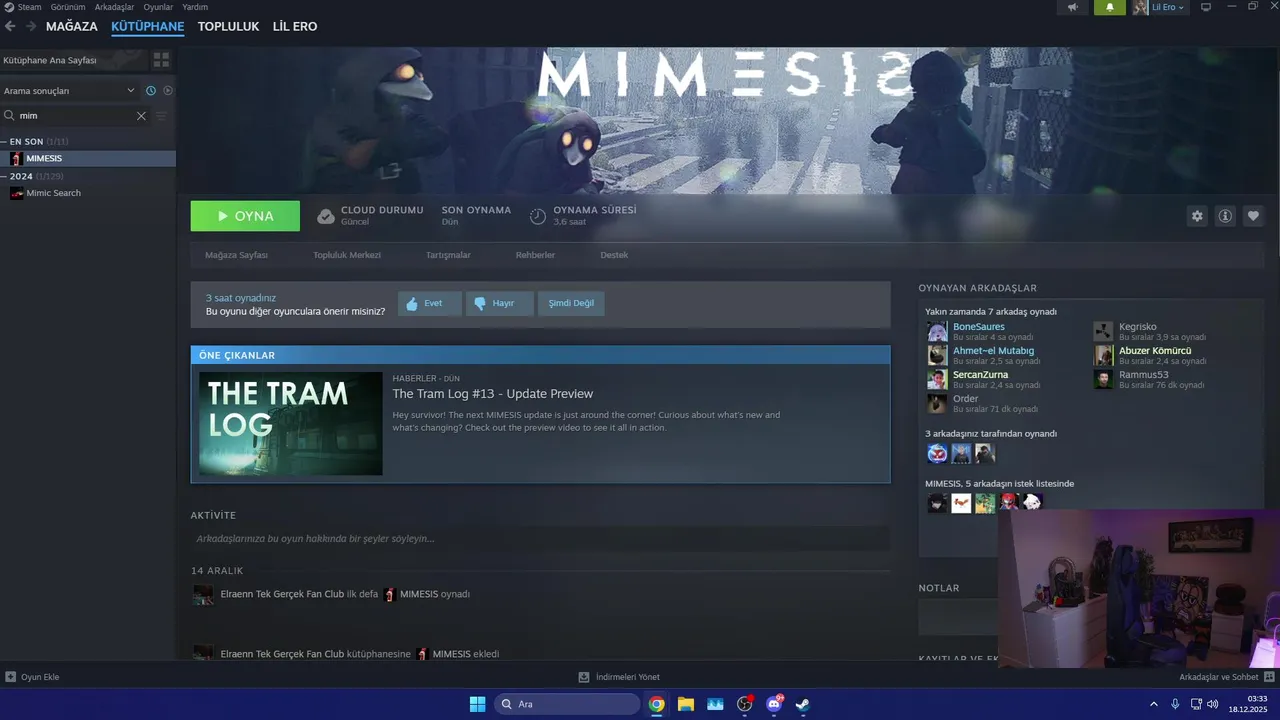Click Oyun Ekle add game button

(x=33, y=677)
